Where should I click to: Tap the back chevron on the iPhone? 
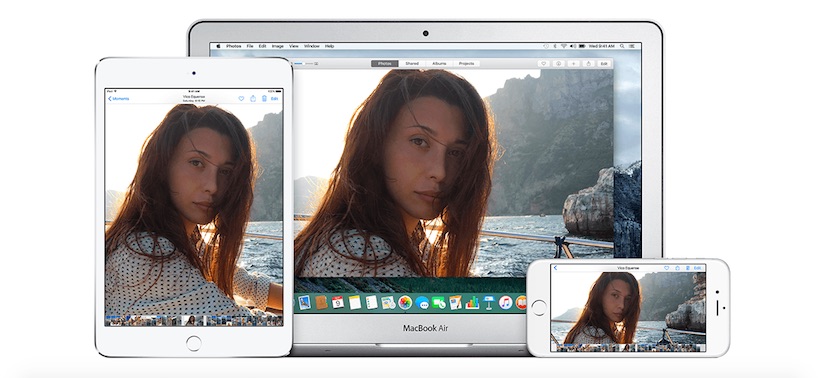tap(555, 268)
